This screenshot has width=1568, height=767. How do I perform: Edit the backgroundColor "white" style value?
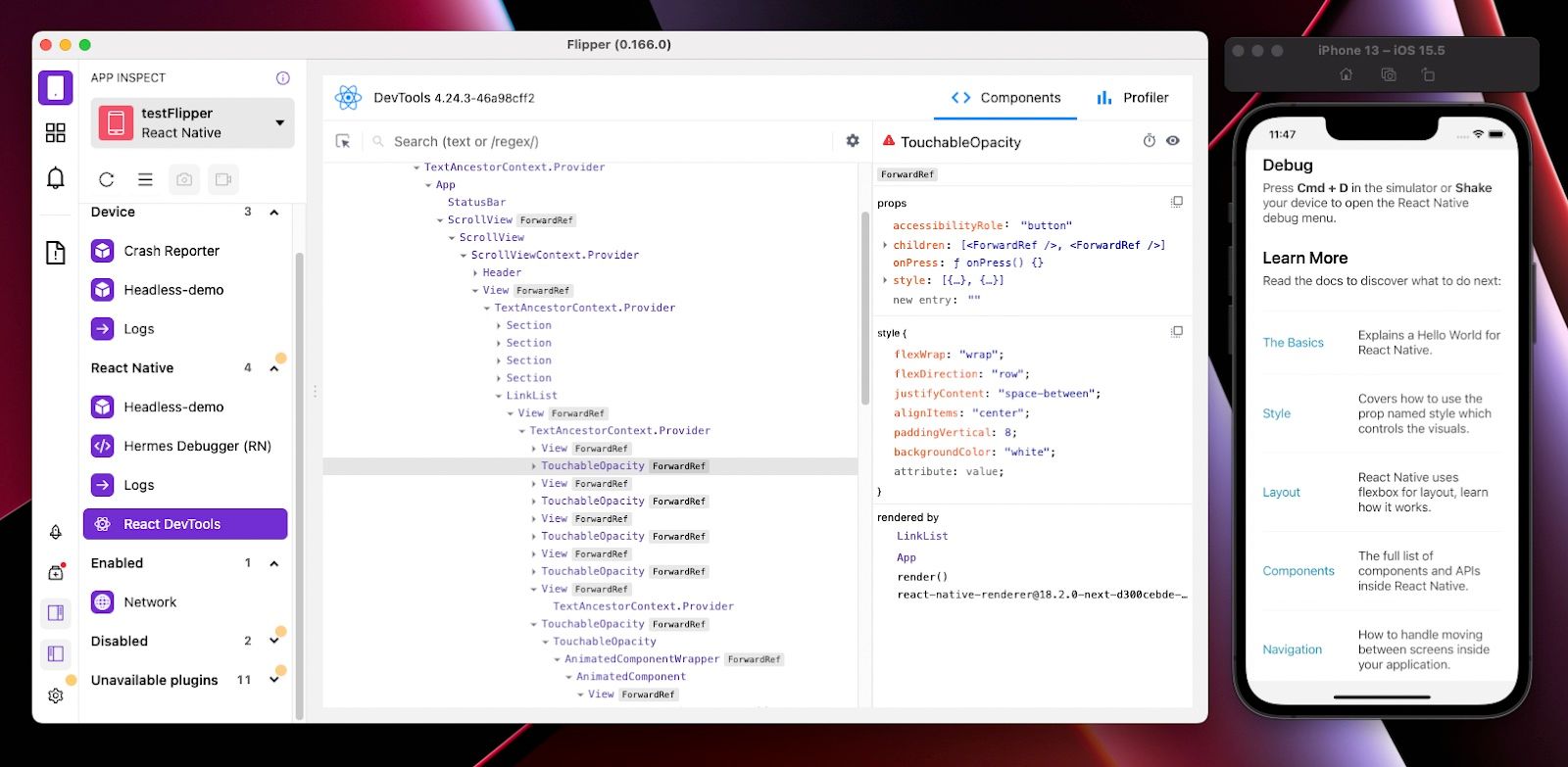[1027, 453]
